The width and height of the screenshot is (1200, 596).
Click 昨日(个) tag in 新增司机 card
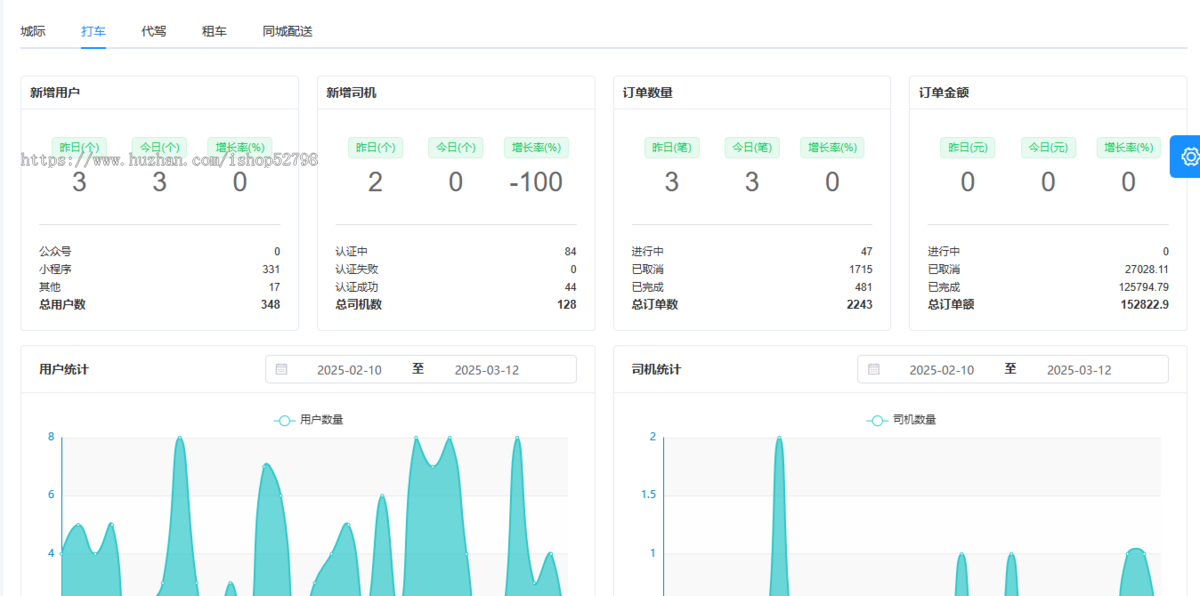point(375,148)
